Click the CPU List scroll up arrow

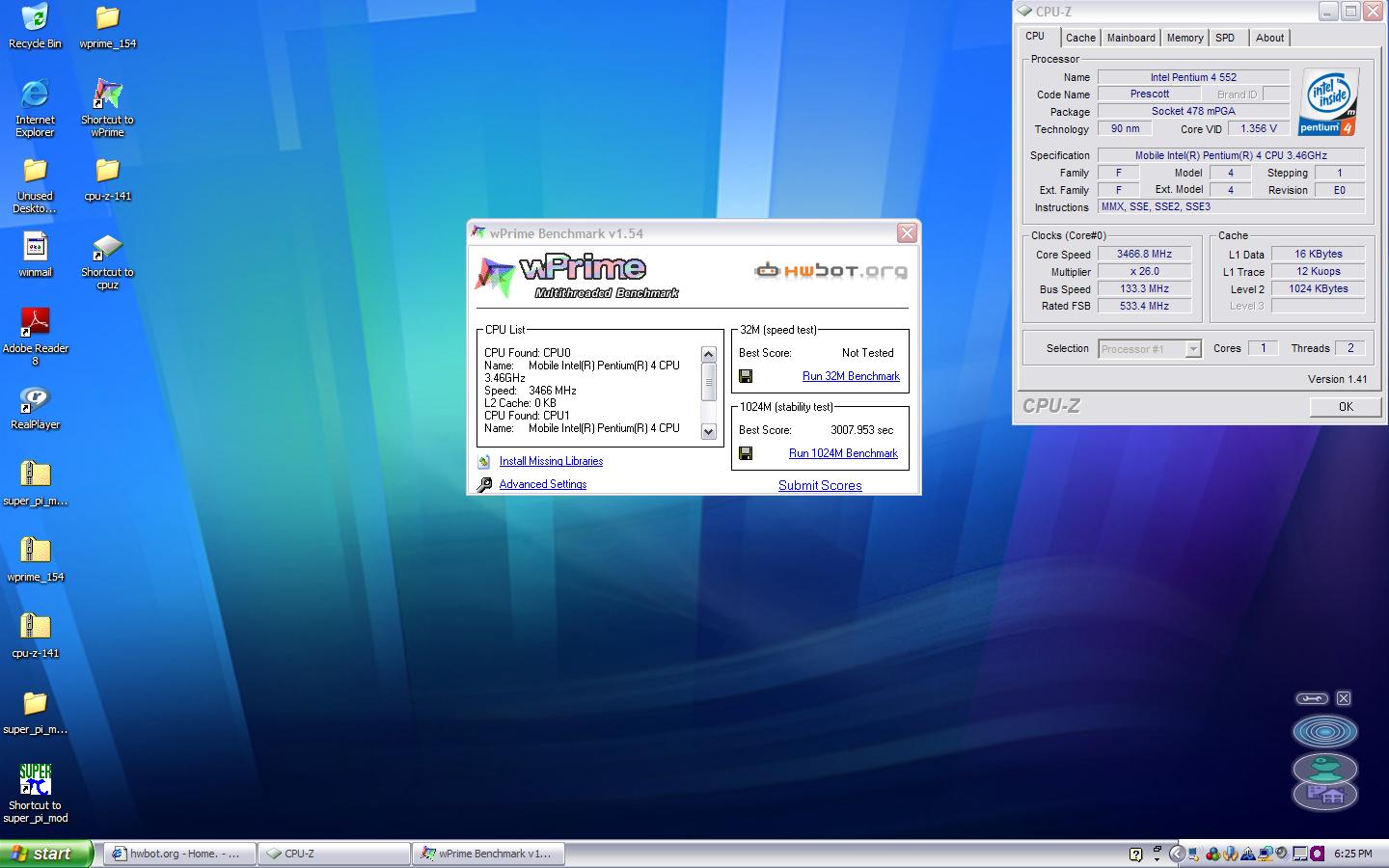point(708,354)
